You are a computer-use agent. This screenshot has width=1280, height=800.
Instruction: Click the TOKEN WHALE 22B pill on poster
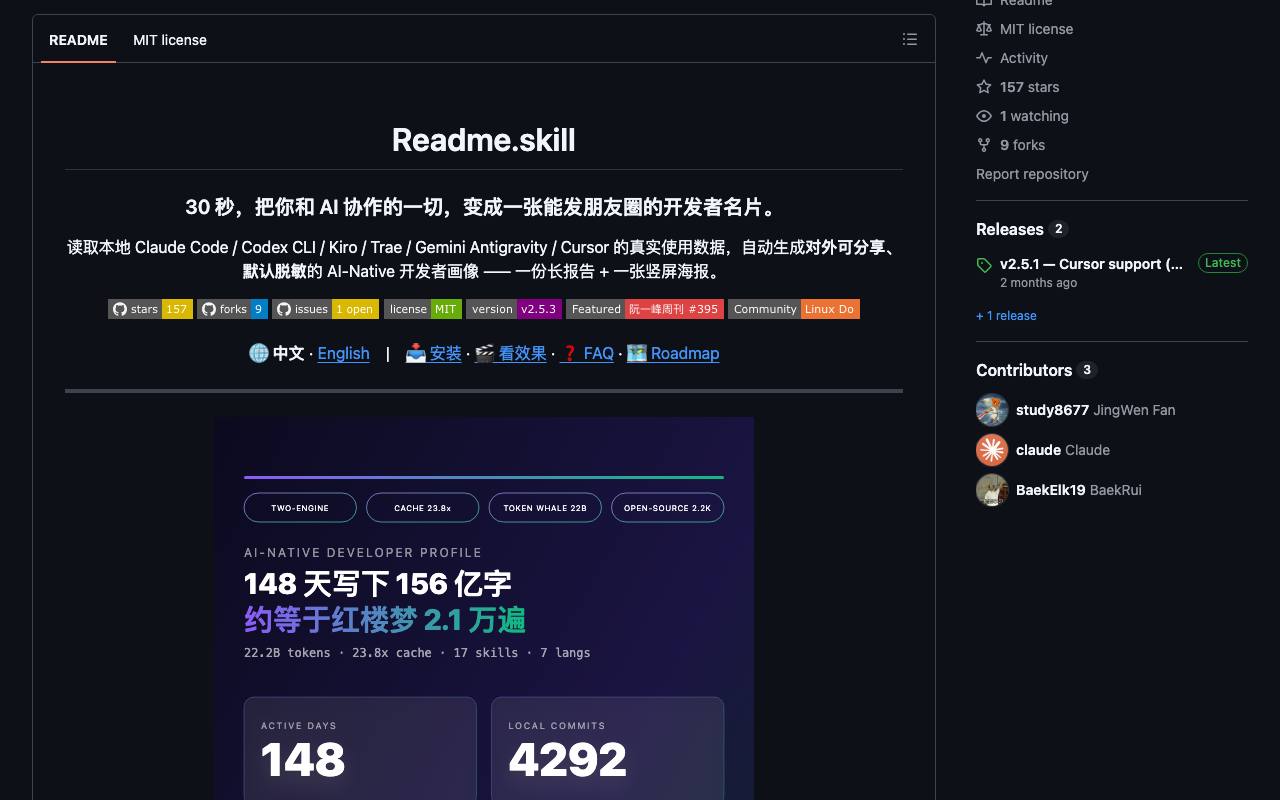coord(545,508)
